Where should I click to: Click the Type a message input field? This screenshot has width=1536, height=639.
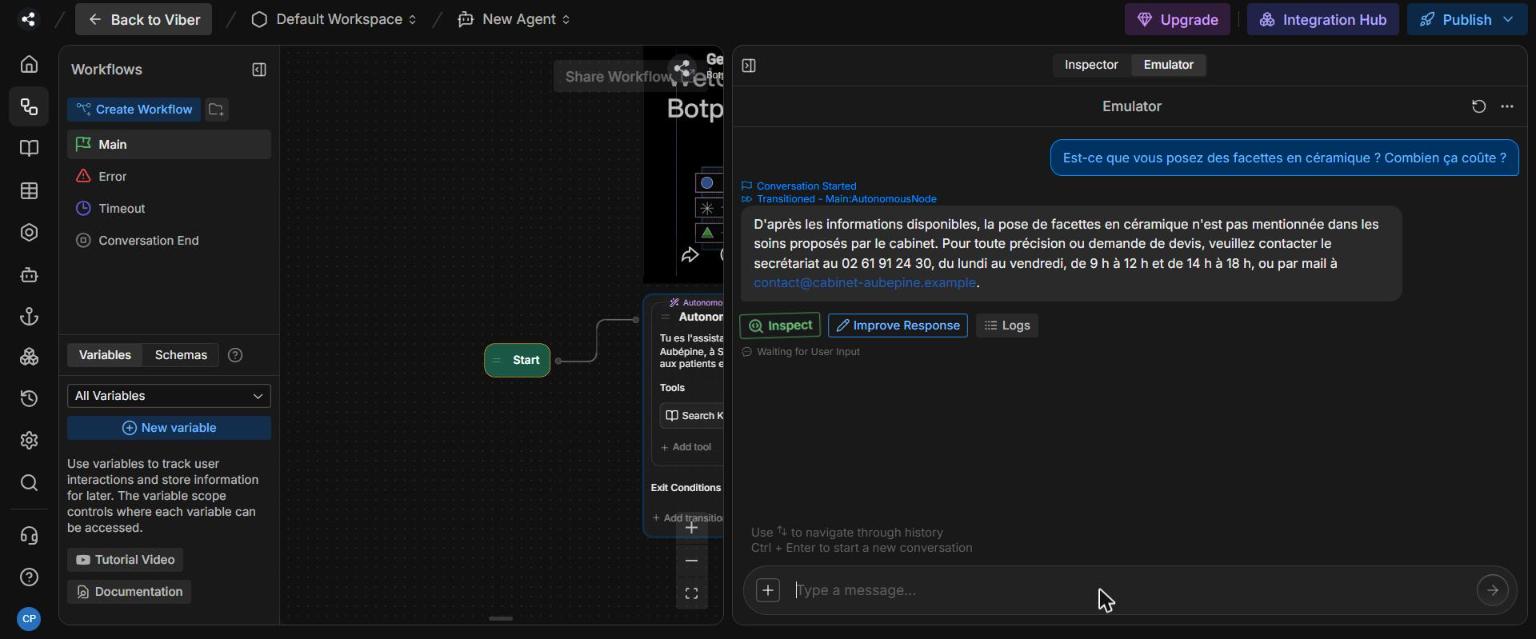click(x=1130, y=590)
